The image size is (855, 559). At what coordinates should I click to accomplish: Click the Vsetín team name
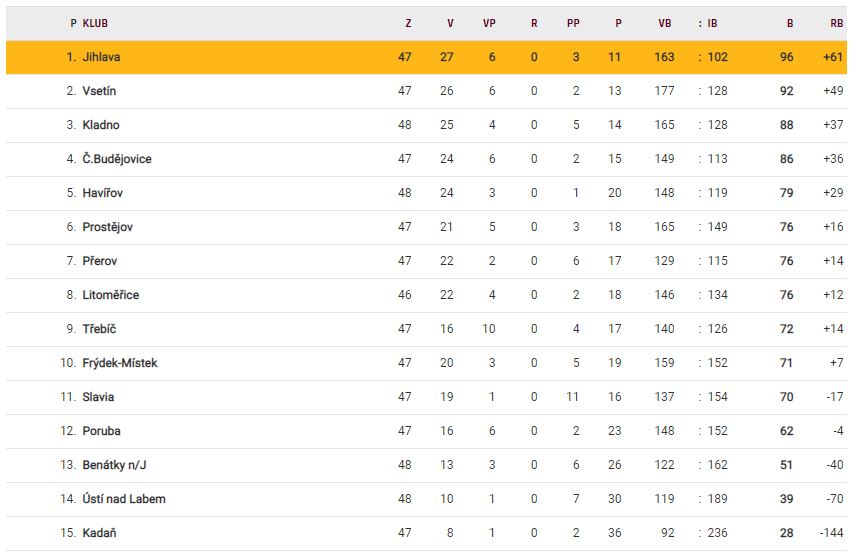point(99,91)
